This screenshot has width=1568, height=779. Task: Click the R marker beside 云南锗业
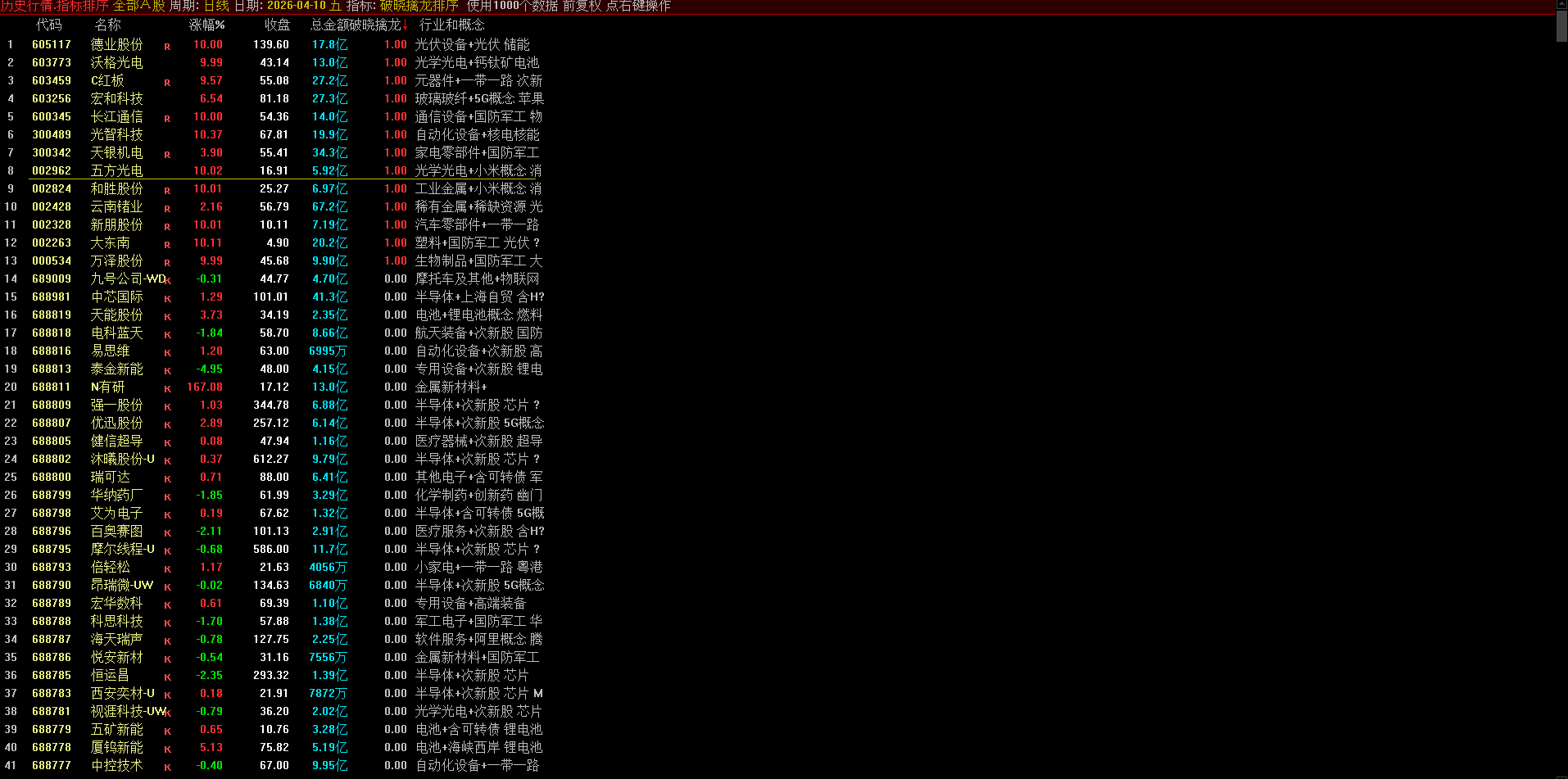click(167, 209)
